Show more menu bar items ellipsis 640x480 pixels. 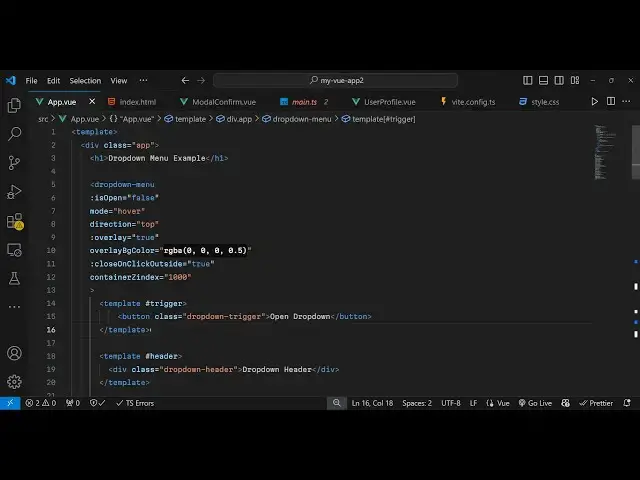(x=143, y=80)
